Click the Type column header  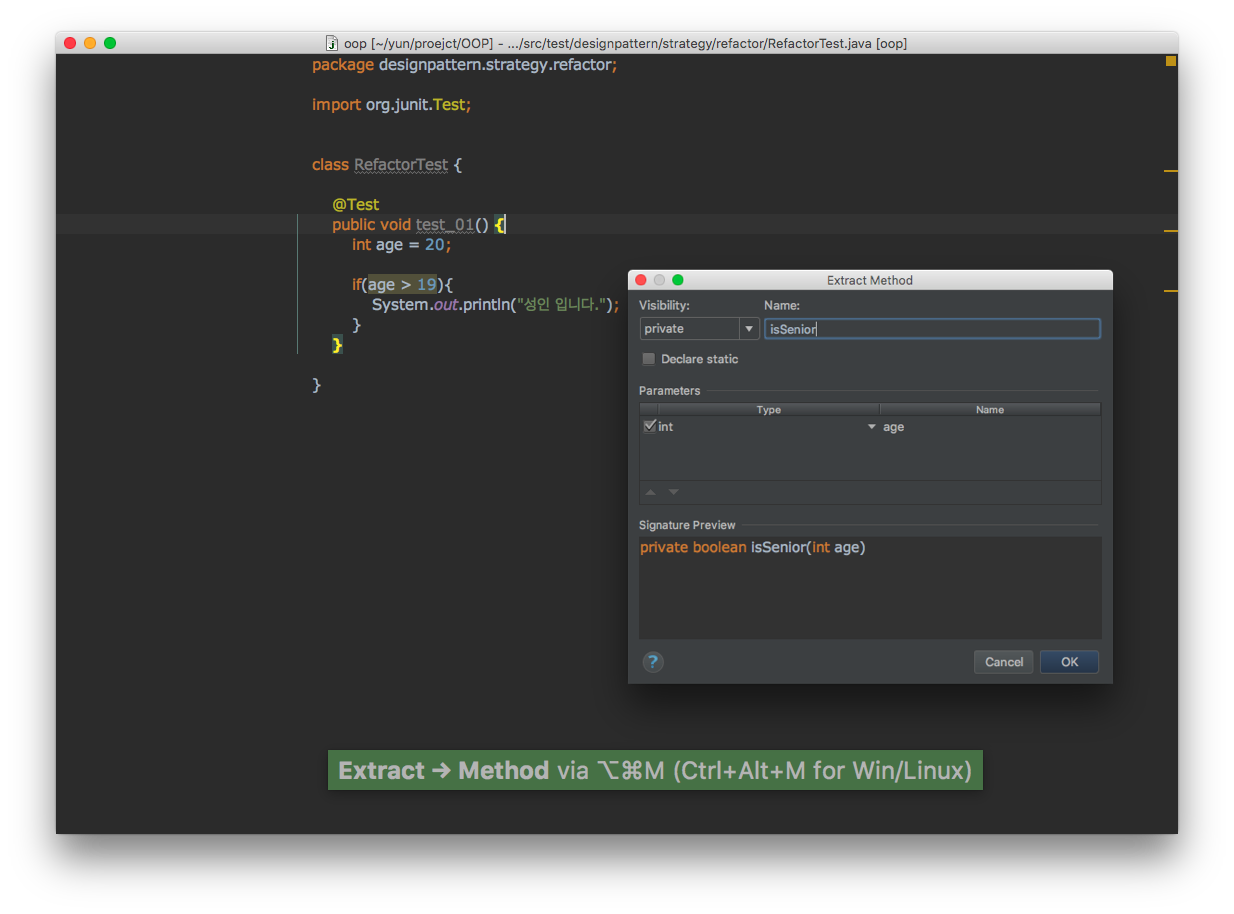tap(768, 409)
